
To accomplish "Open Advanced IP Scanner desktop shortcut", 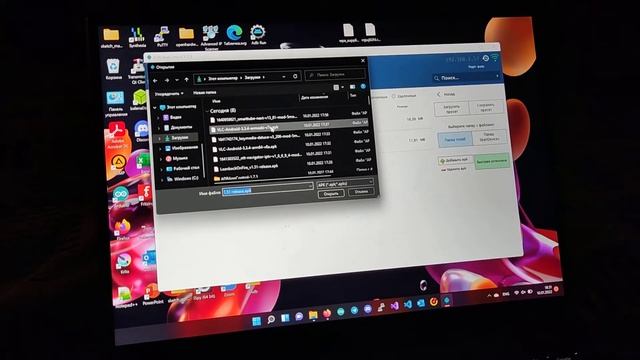I will [x=211, y=38].
